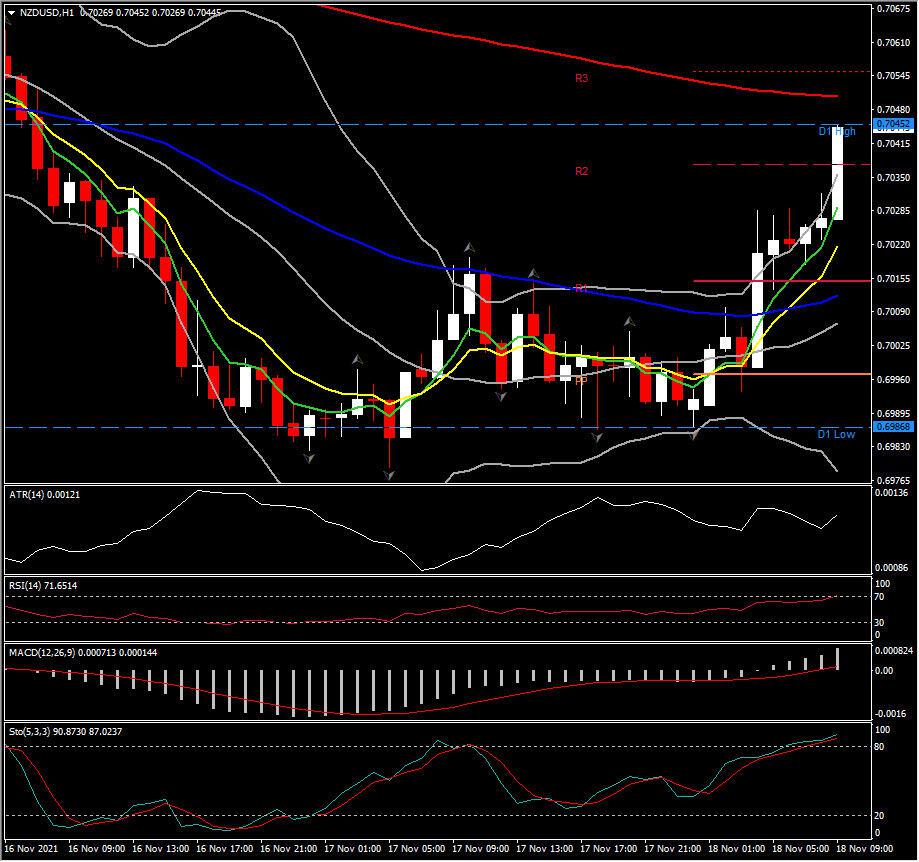Click the 0.70480 price scale value
The width and height of the screenshot is (919, 862).
point(893,110)
